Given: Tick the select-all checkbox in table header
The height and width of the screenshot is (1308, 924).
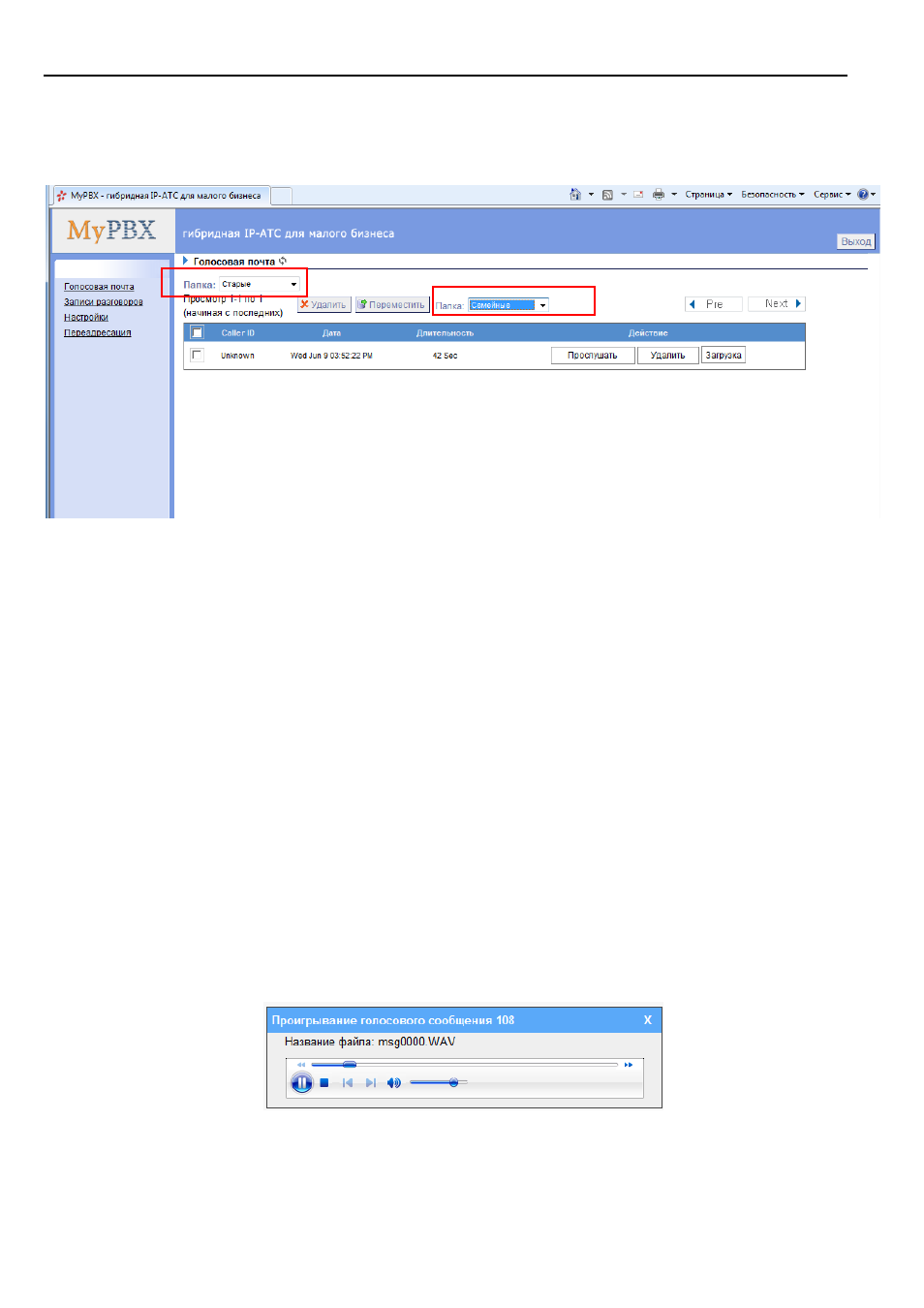Looking at the screenshot, I should 197,332.
